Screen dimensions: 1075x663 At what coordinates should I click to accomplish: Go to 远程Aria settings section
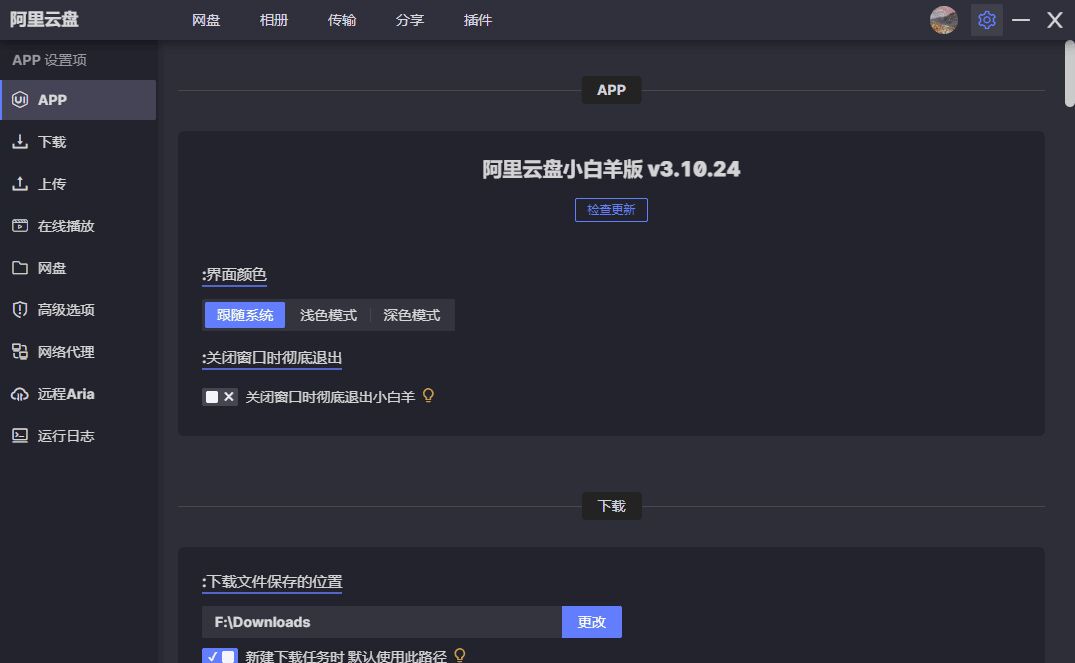pyautogui.click(x=78, y=394)
